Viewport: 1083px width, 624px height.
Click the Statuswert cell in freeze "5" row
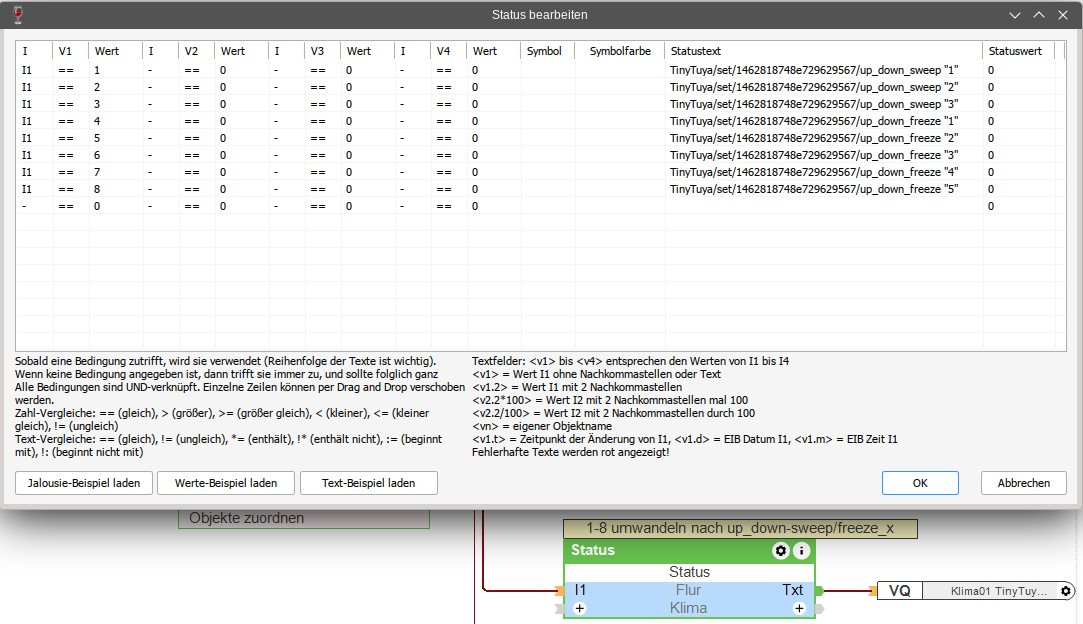[1019, 189]
